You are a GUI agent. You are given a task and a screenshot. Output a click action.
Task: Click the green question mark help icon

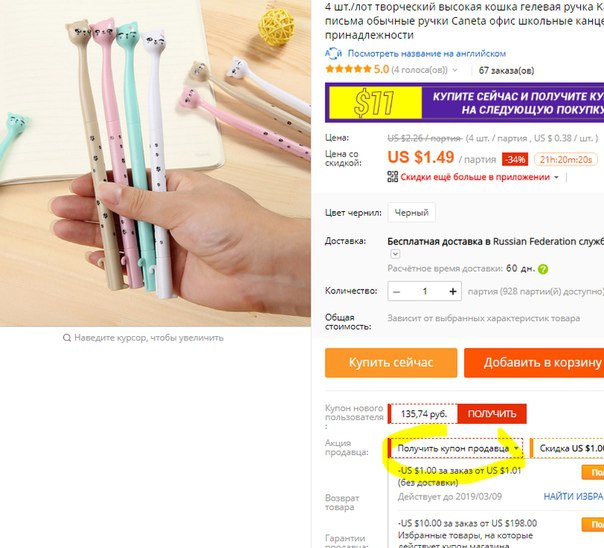click(x=543, y=269)
